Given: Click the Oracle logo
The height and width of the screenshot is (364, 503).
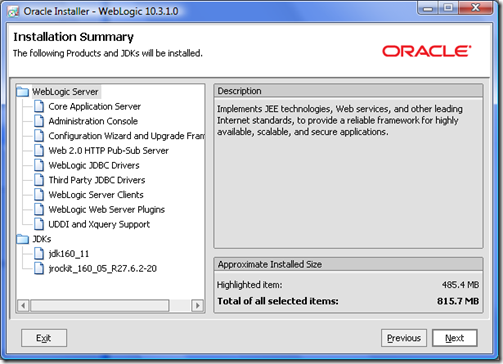Looking at the screenshot, I should (x=427, y=51).
